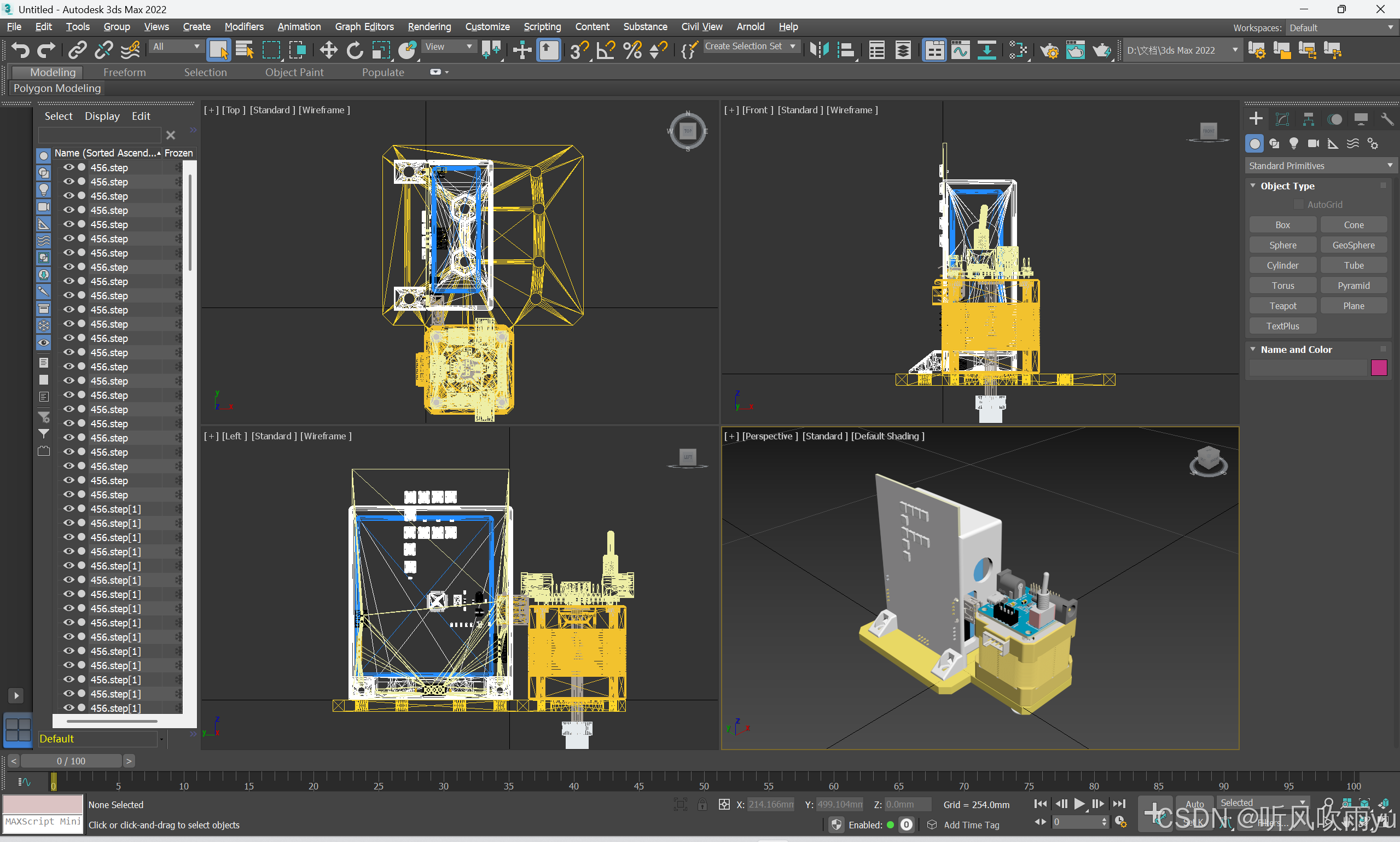This screenshot has height=842, width=1400.
Task: Toggle Angle Snap icon
Action: (606, 50)
